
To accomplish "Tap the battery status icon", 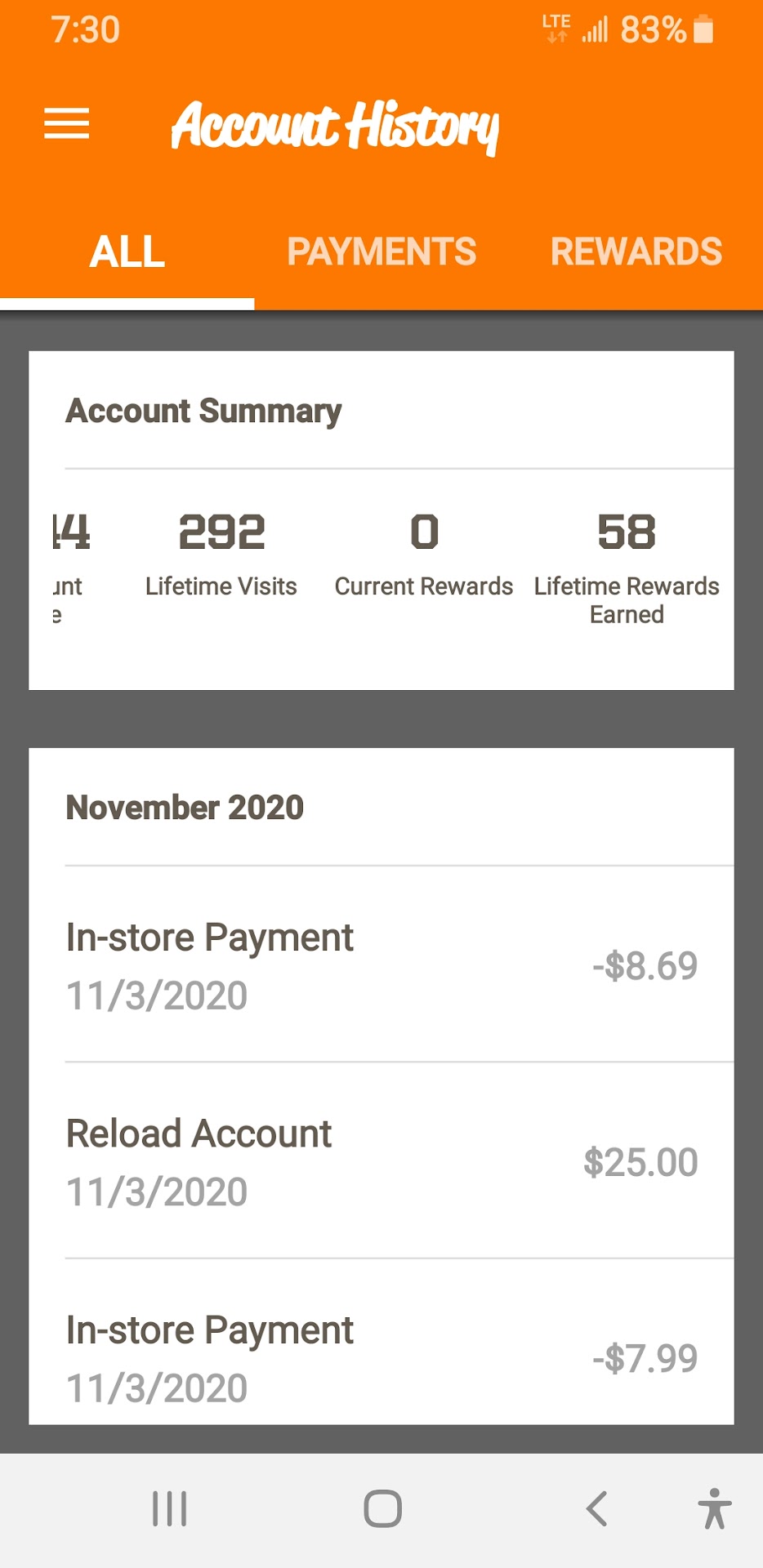I will (703, 30).
